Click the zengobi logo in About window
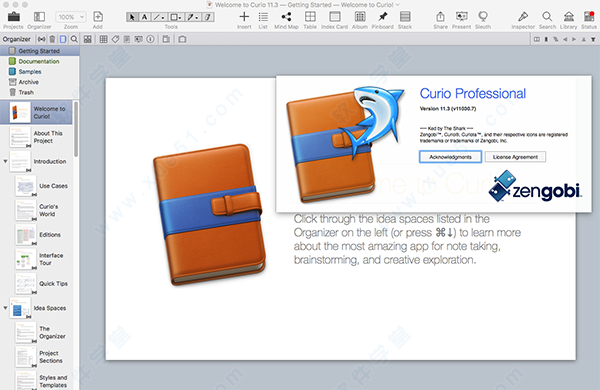Screen dimensions: 600x390 (535, 186)
